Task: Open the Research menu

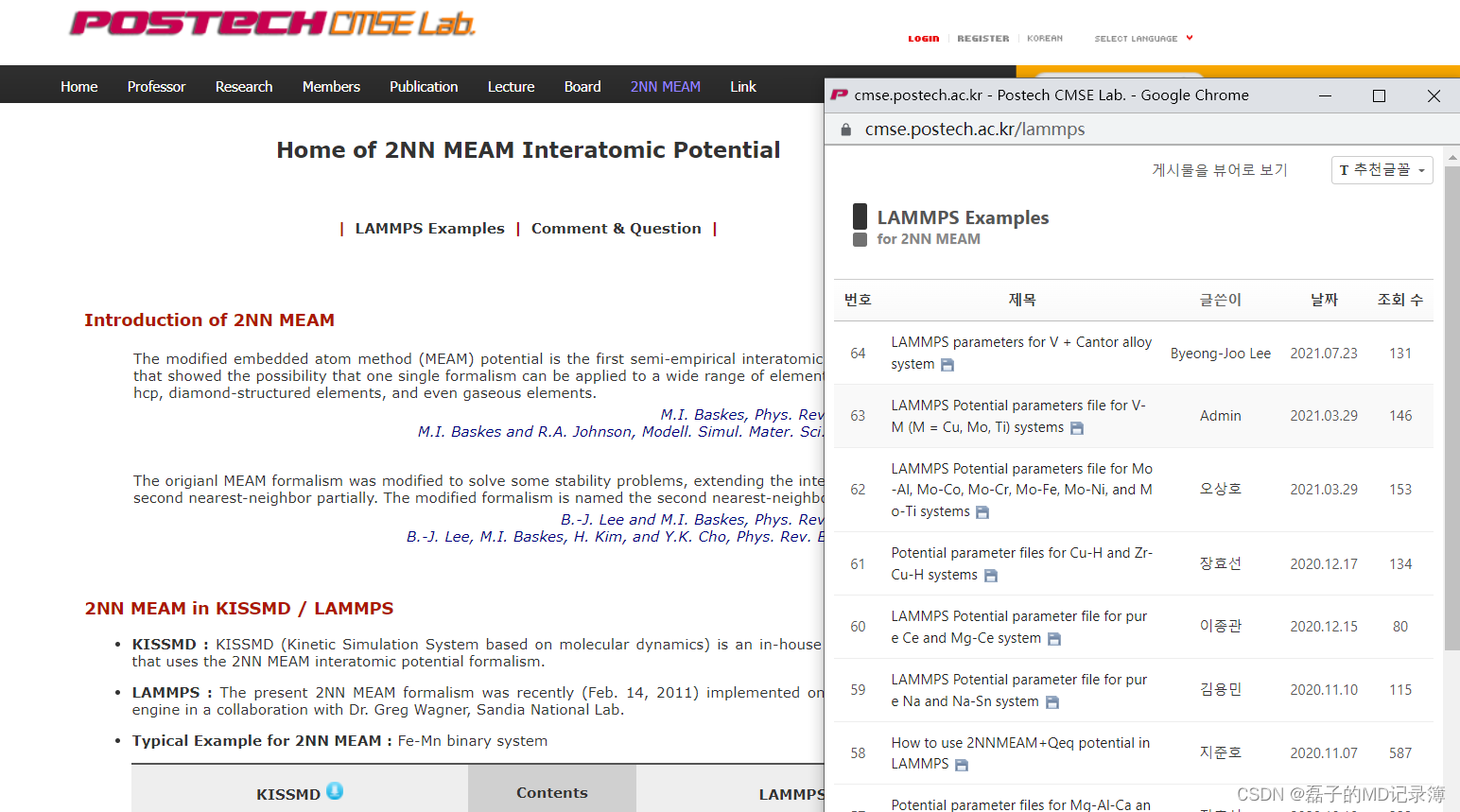Action: [x=244, y=87]
